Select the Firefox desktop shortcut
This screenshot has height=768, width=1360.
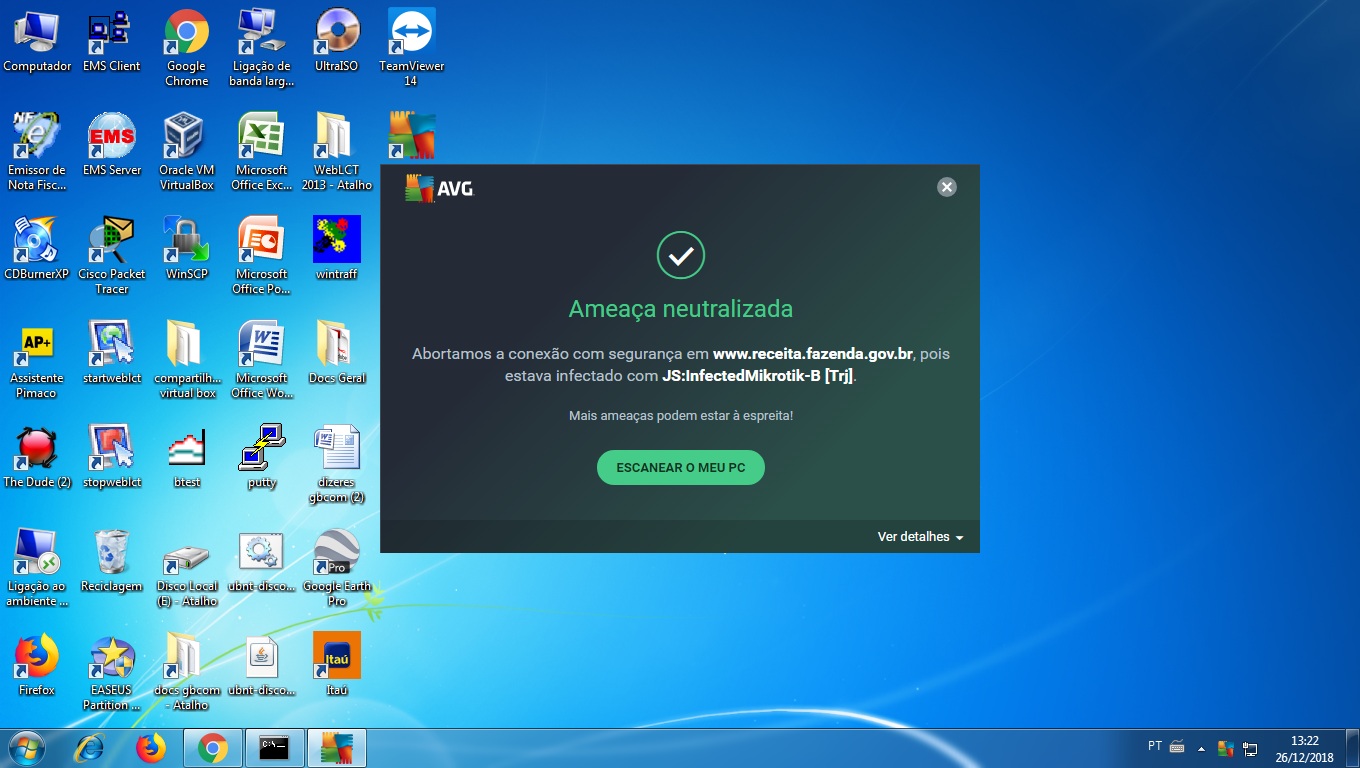[37, 665]
